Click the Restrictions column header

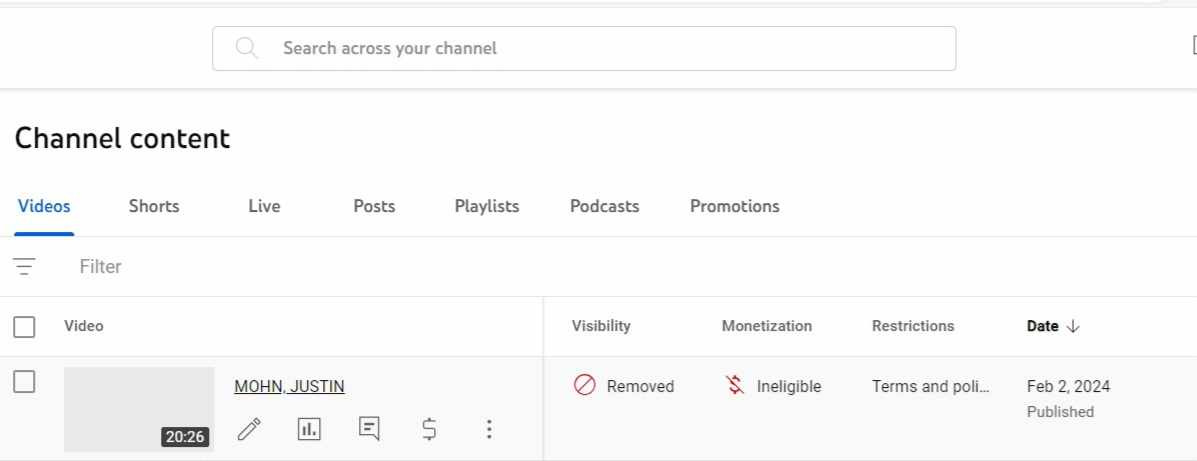[x=913, y=326]
